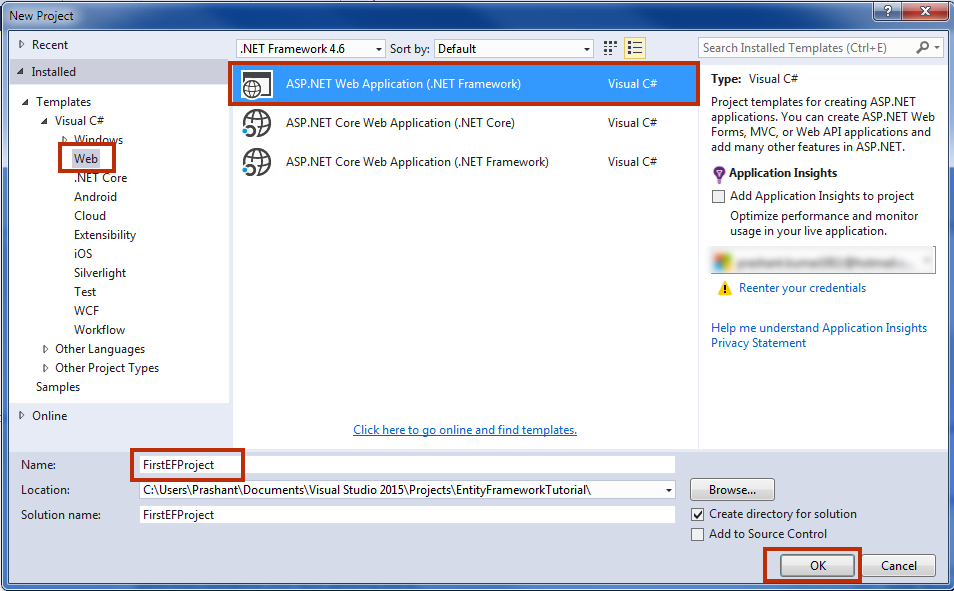Collapse the Visual C# node
954x591 pixels.
click(x=44, y=121)
